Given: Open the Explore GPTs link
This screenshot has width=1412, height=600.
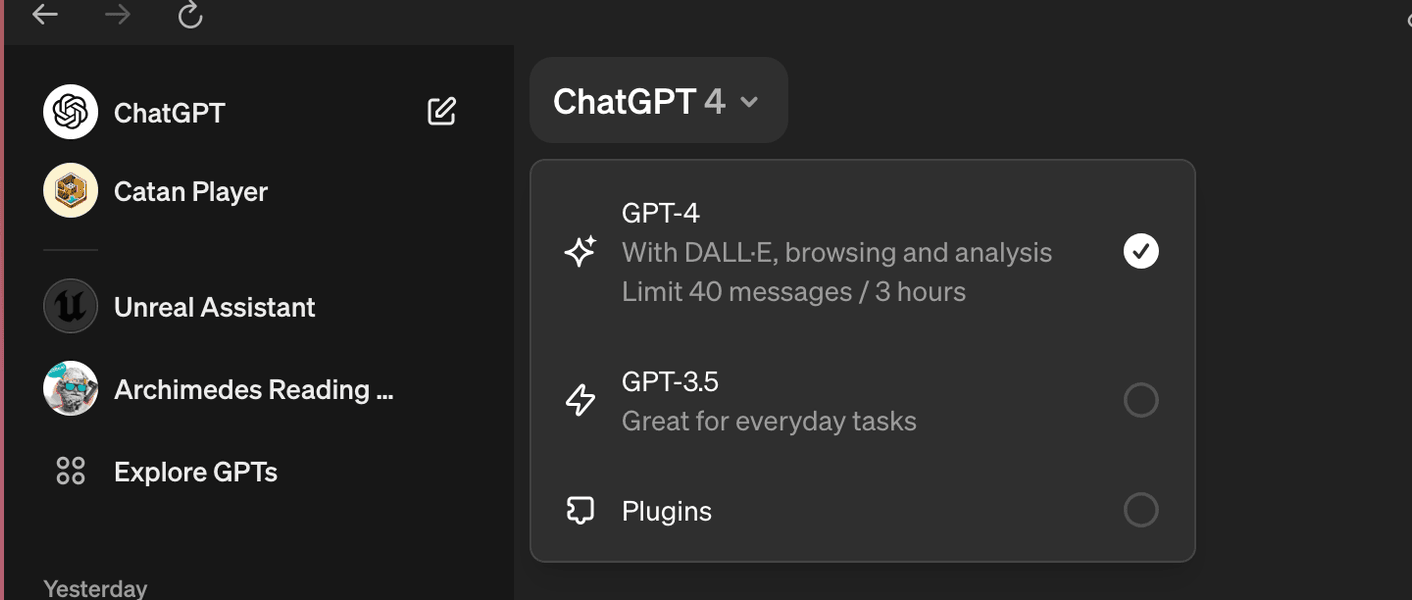Looking at the screenshot, I should [195, 472].
